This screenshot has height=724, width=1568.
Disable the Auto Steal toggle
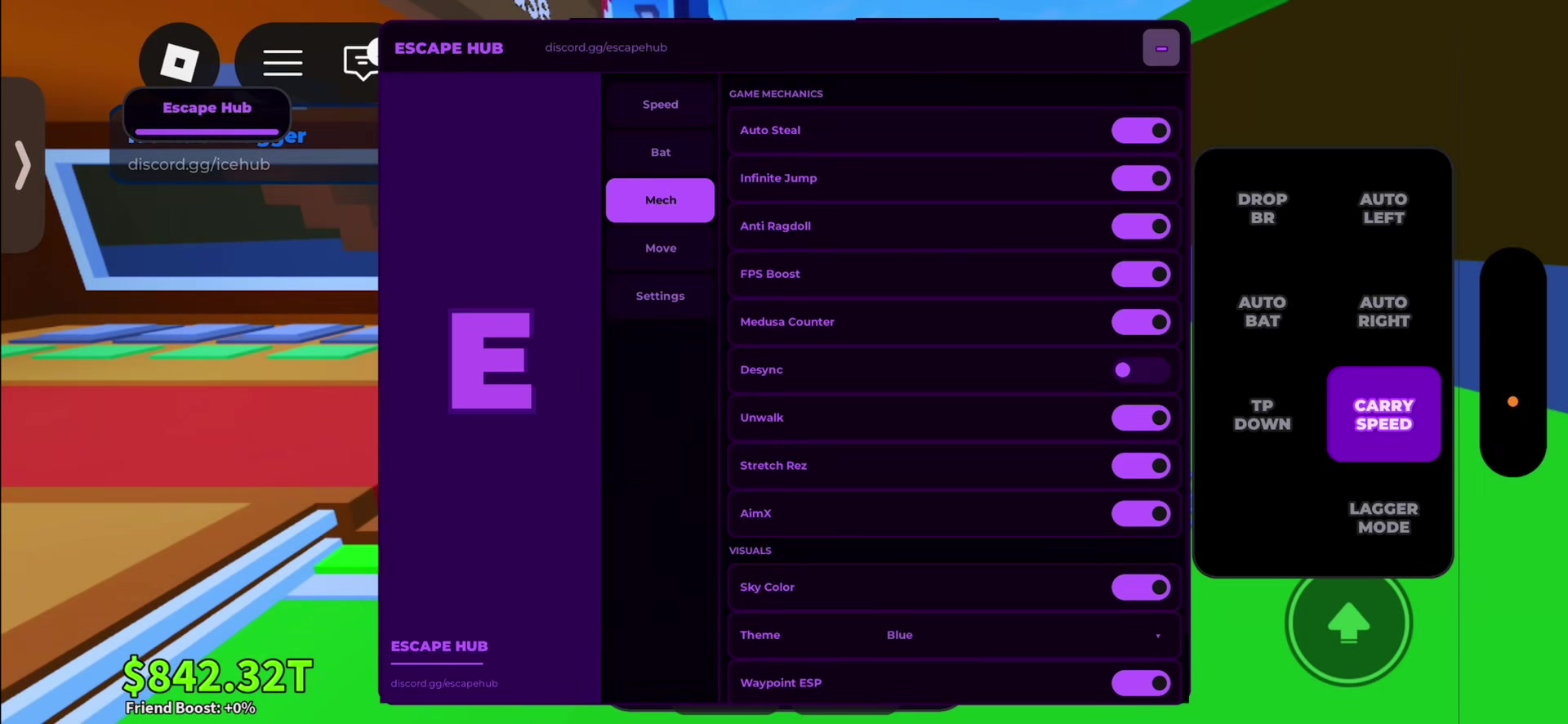coord(1141,131)
